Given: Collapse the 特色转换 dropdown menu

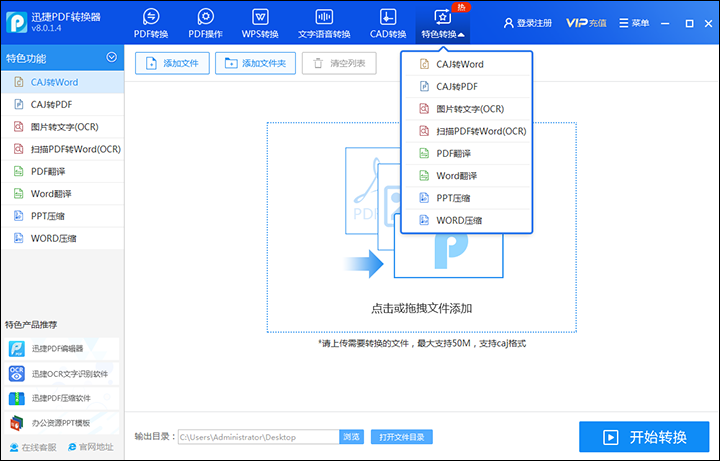Looking at the screenshot, I should pos(443,23).
